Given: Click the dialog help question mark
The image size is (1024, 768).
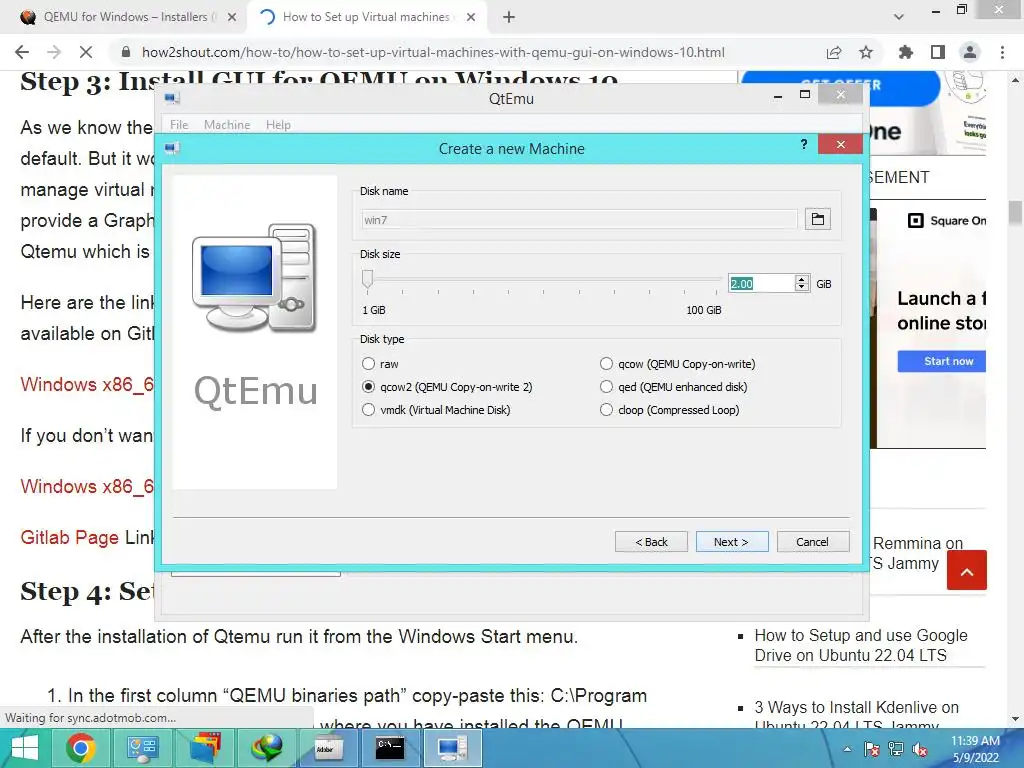Looking at the screenshot, I should [x=804, y=144].
